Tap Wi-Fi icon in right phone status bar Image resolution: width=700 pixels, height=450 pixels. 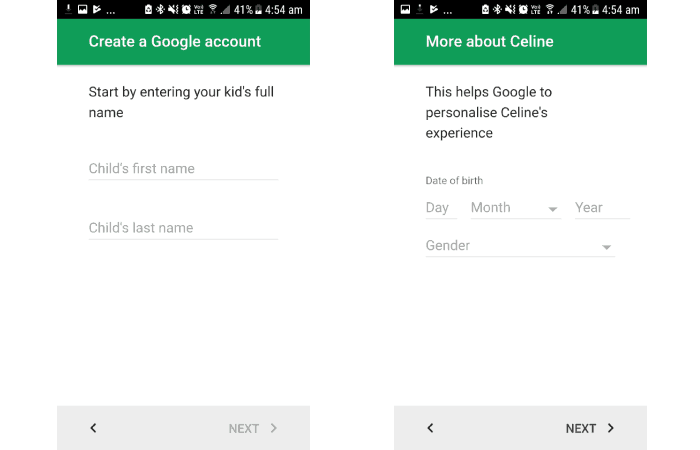pyautogui.click(x=550, y=9)
